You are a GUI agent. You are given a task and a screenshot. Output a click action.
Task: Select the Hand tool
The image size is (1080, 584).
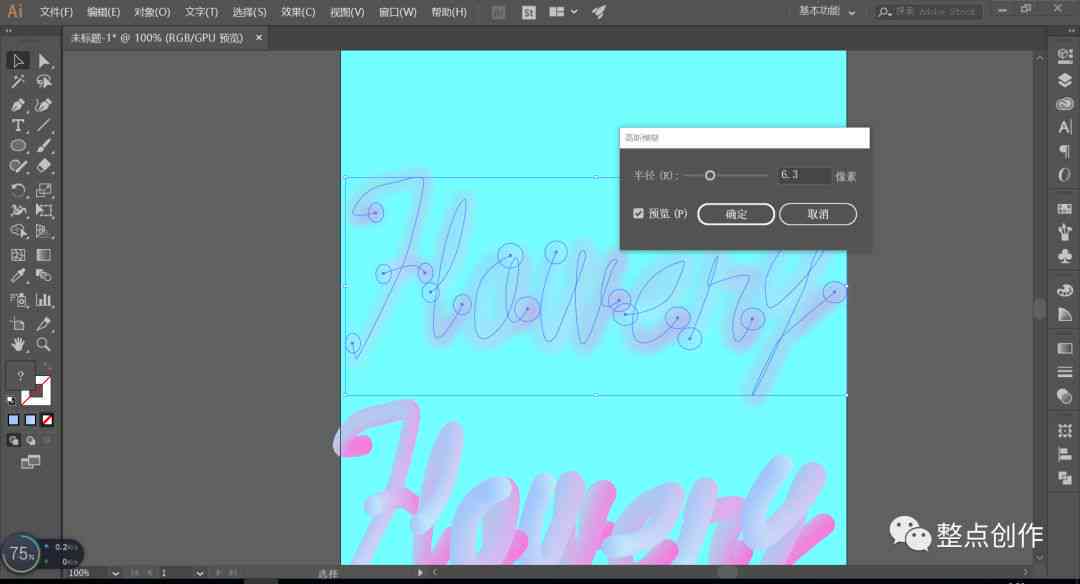(x=18, y=344)
